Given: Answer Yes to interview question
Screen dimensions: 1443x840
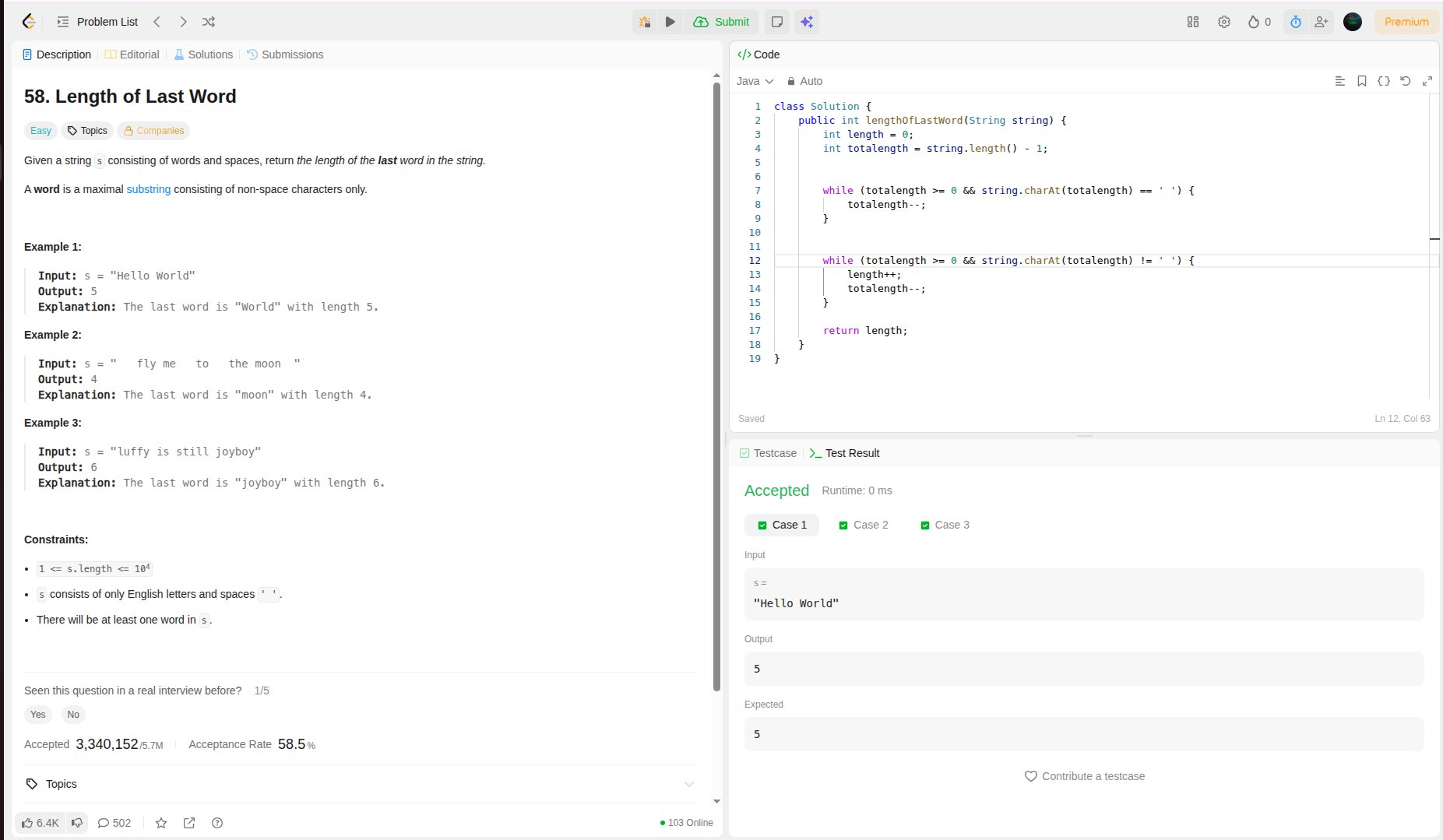Looking at the screenshot, I should coord(38,715).
